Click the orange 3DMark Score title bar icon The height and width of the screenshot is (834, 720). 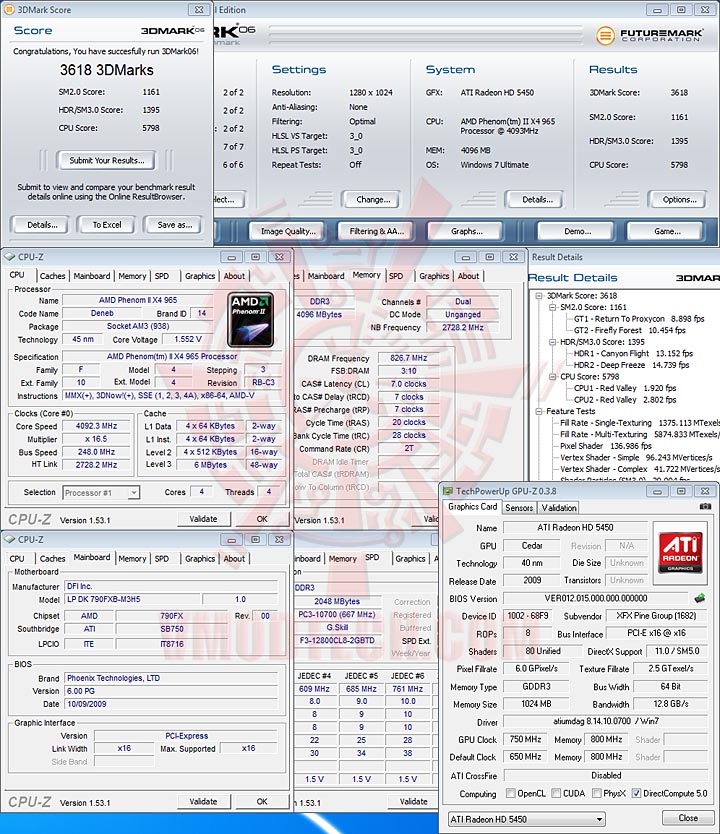[x=9, y=9]
